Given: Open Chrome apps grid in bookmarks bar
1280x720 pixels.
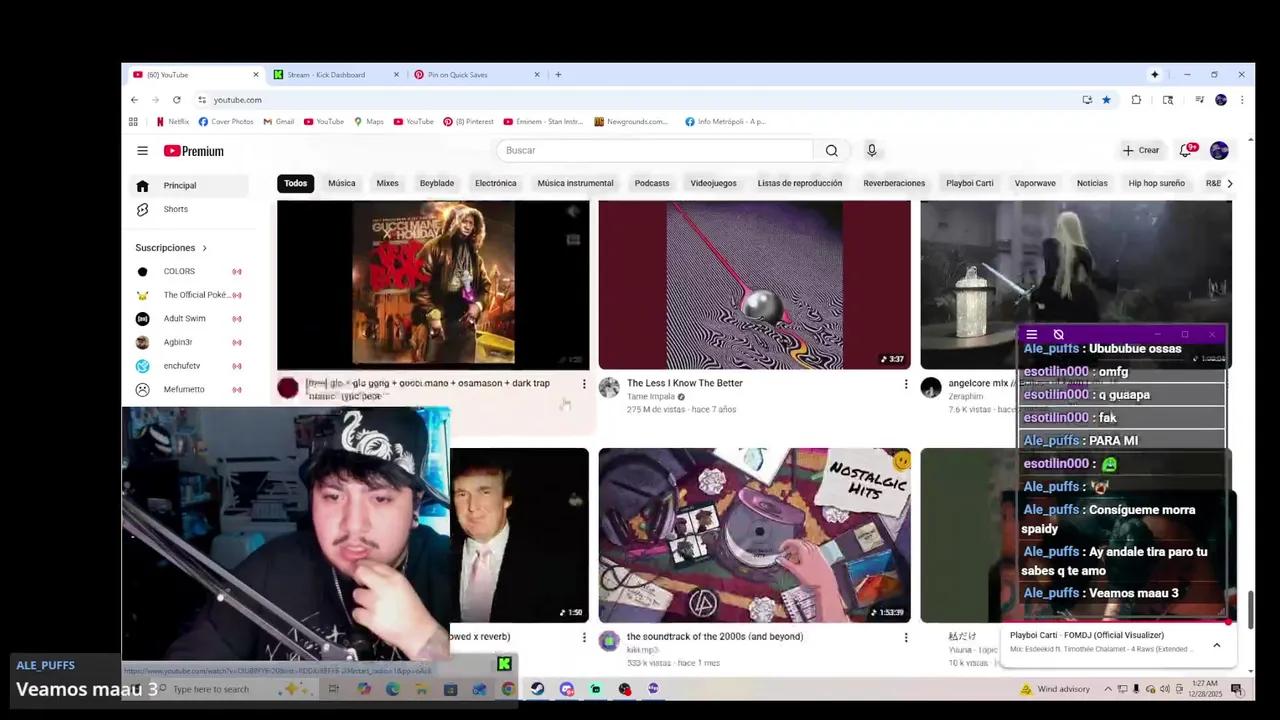Looking at the screenshot, I should (x=133, y=122).
